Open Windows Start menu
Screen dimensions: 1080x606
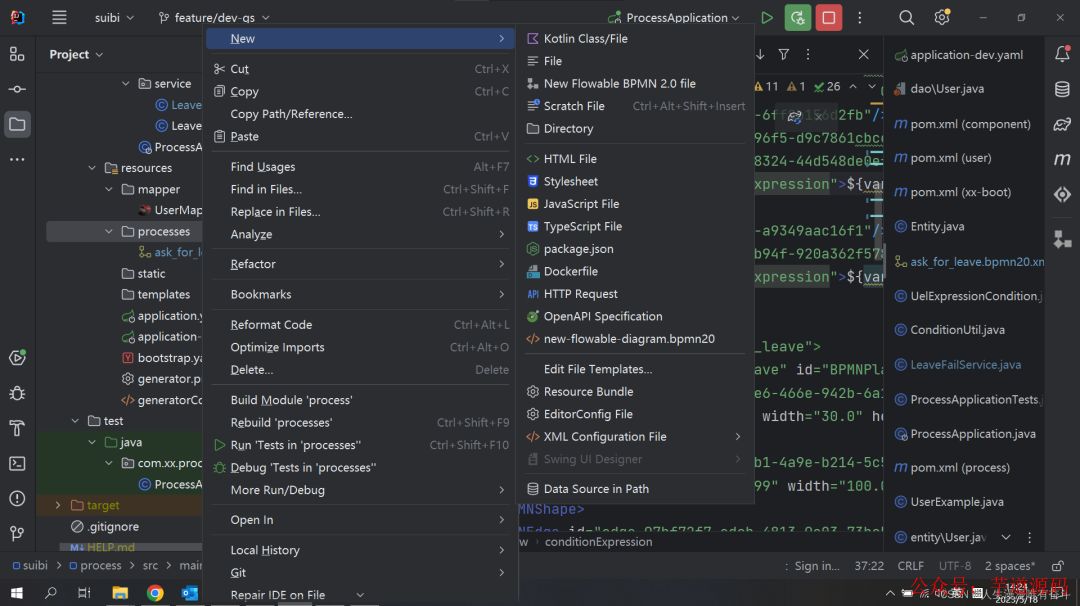[x=17, y=593]
